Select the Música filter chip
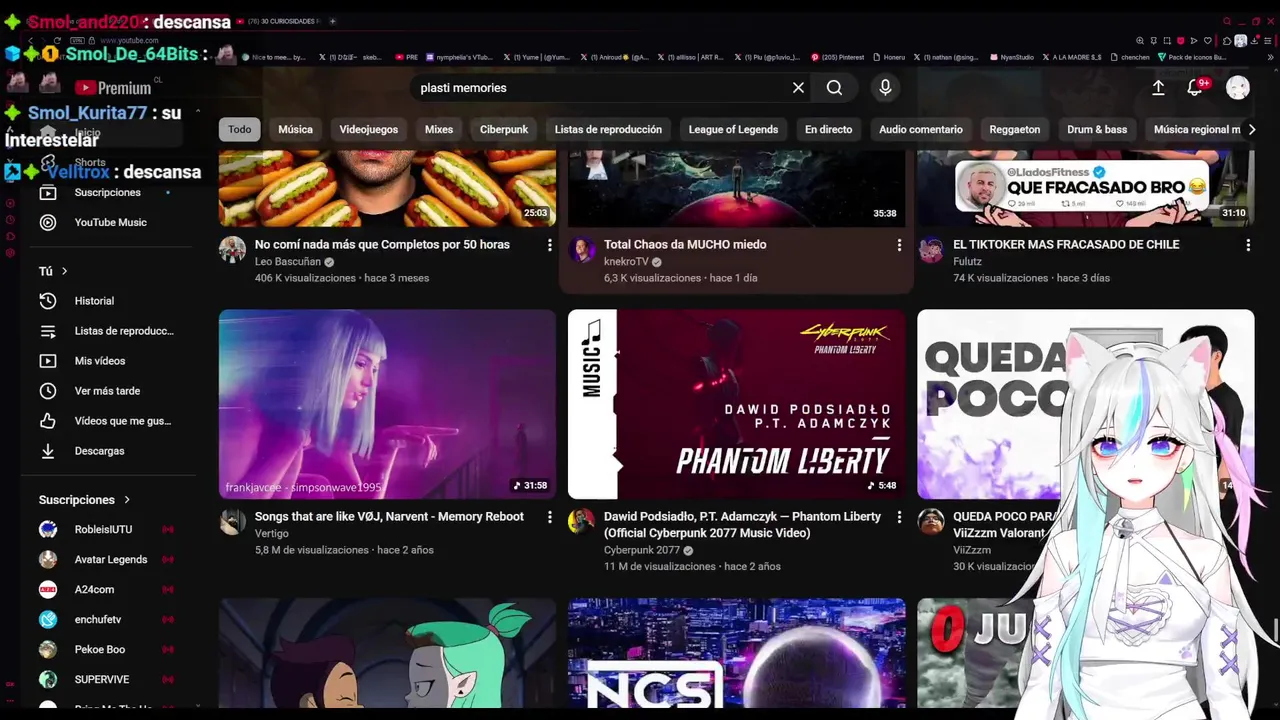Viewport: 1280px width, 720px height. coord(295,129)
